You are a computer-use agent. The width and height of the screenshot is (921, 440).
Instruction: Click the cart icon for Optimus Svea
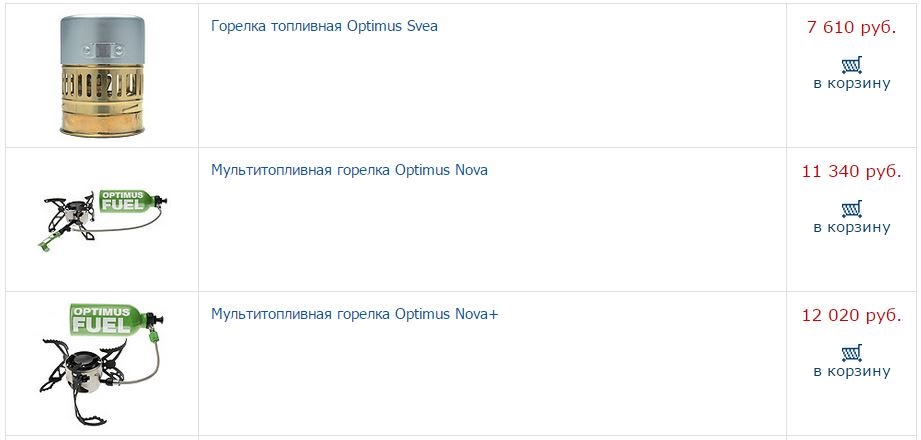click(x=852, y=66)
